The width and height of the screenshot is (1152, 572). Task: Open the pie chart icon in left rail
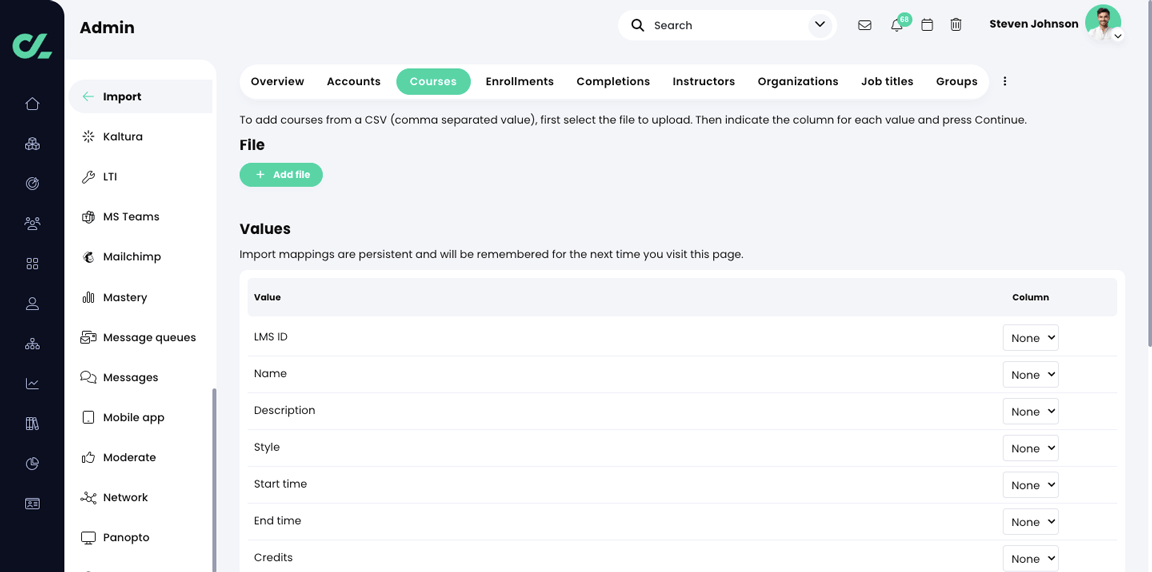click(32, 463)
